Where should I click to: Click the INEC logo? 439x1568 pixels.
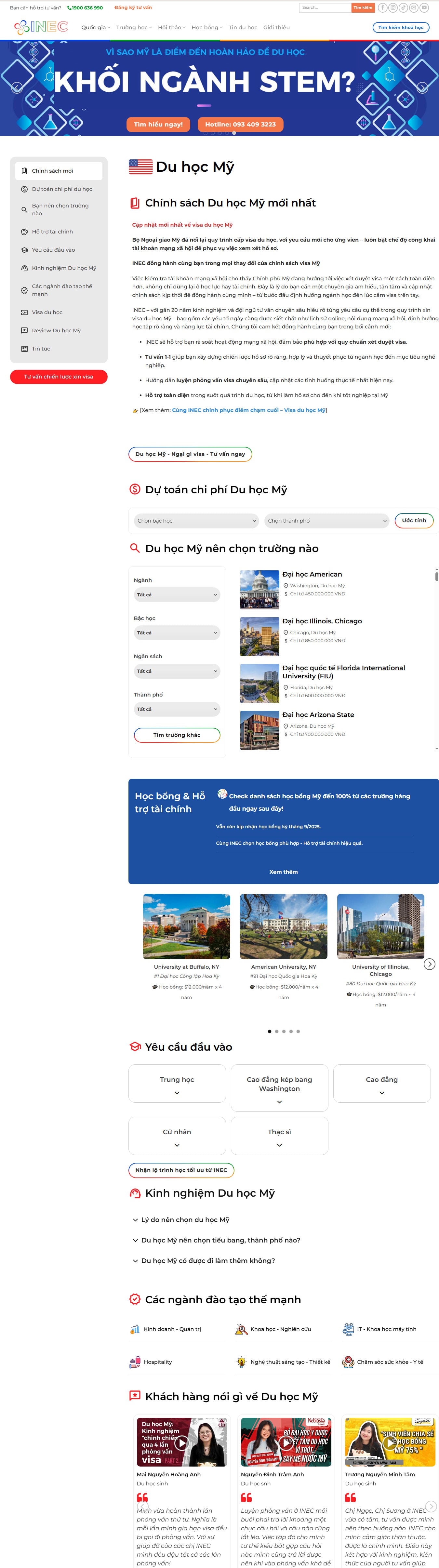click(41, 27)
